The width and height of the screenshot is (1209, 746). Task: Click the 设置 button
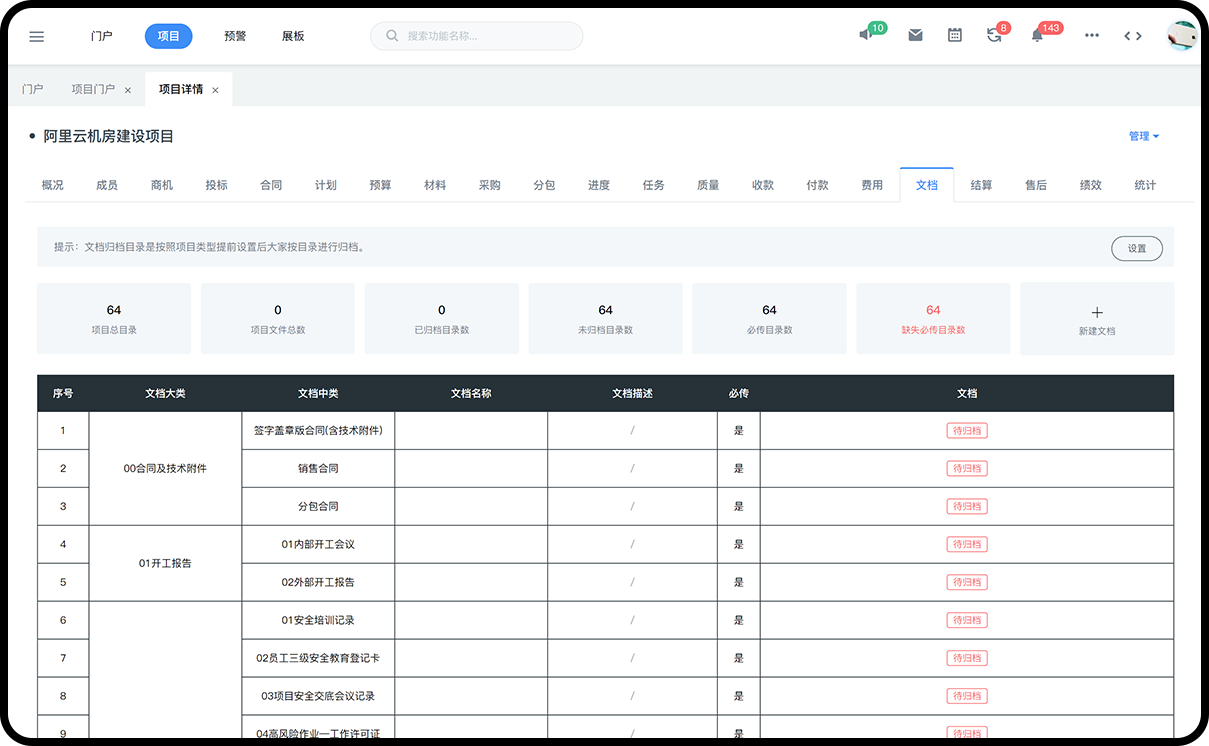click(1136, 248)
